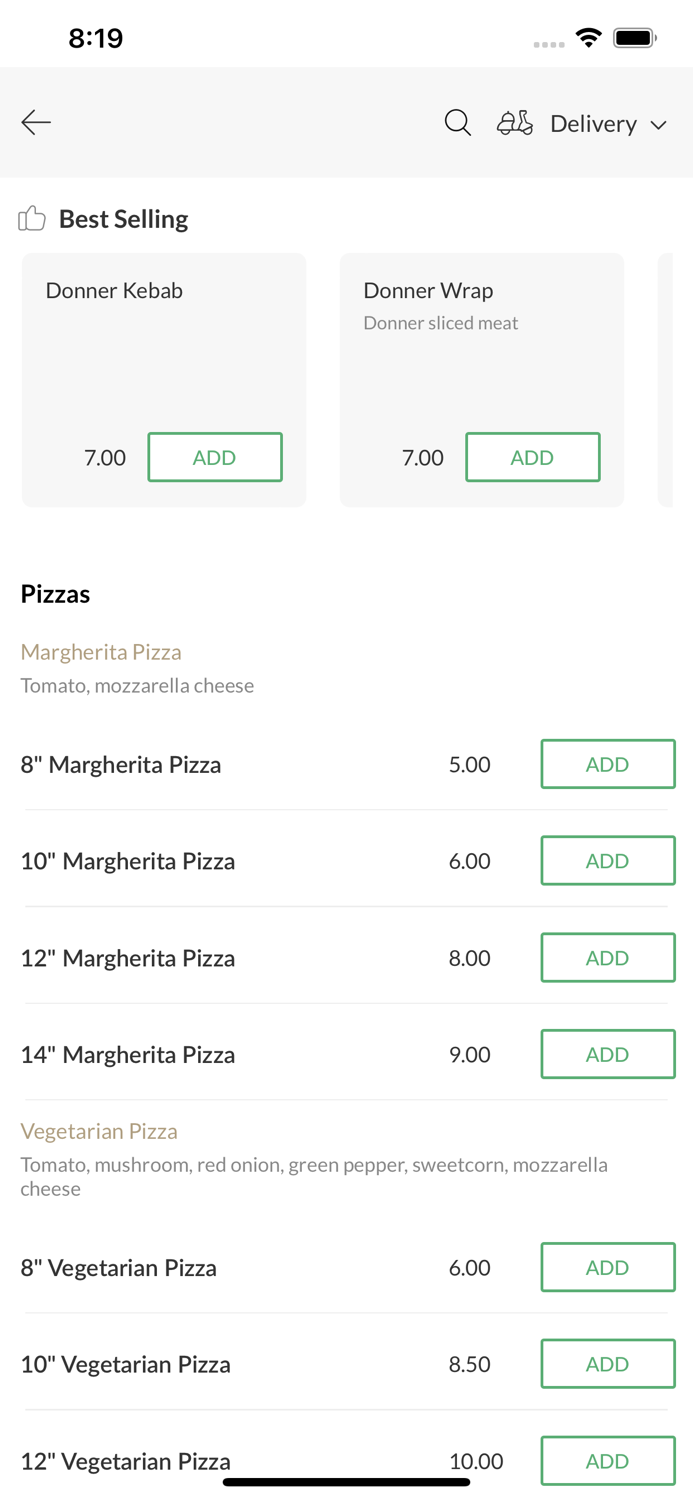Viewport: 693px width, 1500px height.
Task: Open the search icon
Action: (457, 122)
